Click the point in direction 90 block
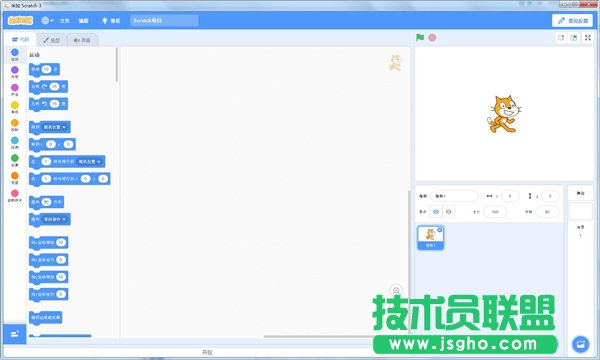 point(46,202)
